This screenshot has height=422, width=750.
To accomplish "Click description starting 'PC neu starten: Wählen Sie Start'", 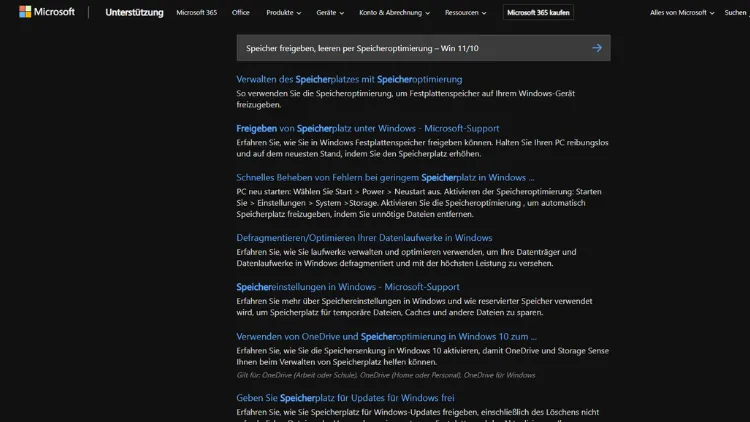I will [419, 203].
